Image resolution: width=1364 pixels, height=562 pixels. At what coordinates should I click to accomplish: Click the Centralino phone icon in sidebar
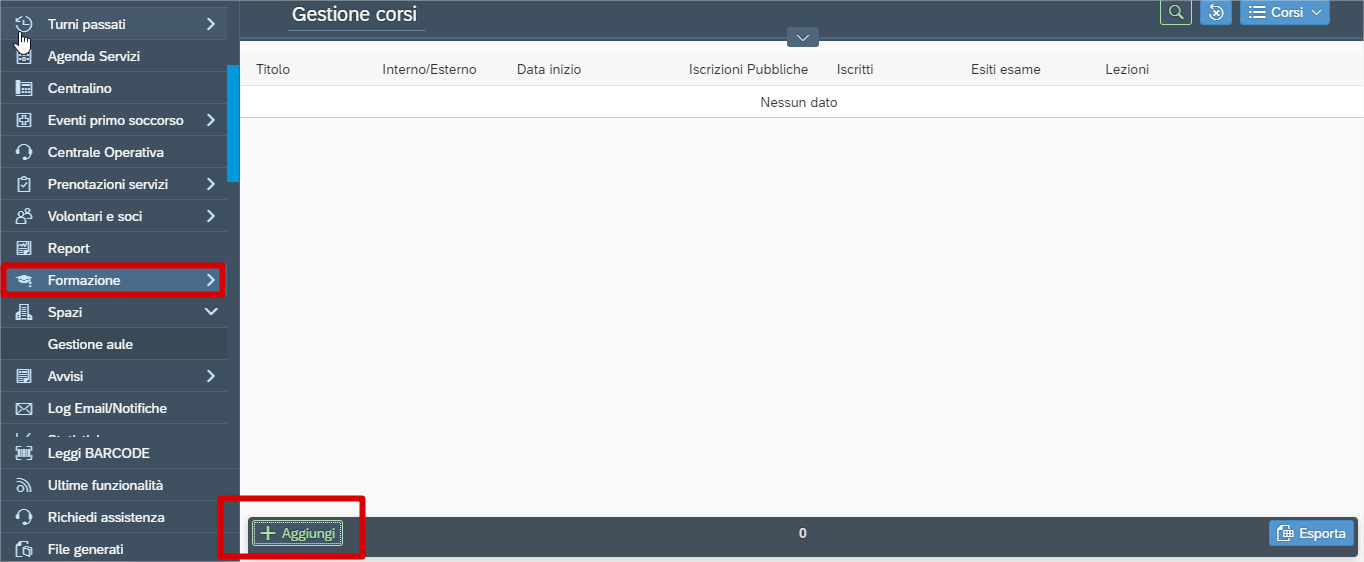[25, 88]
